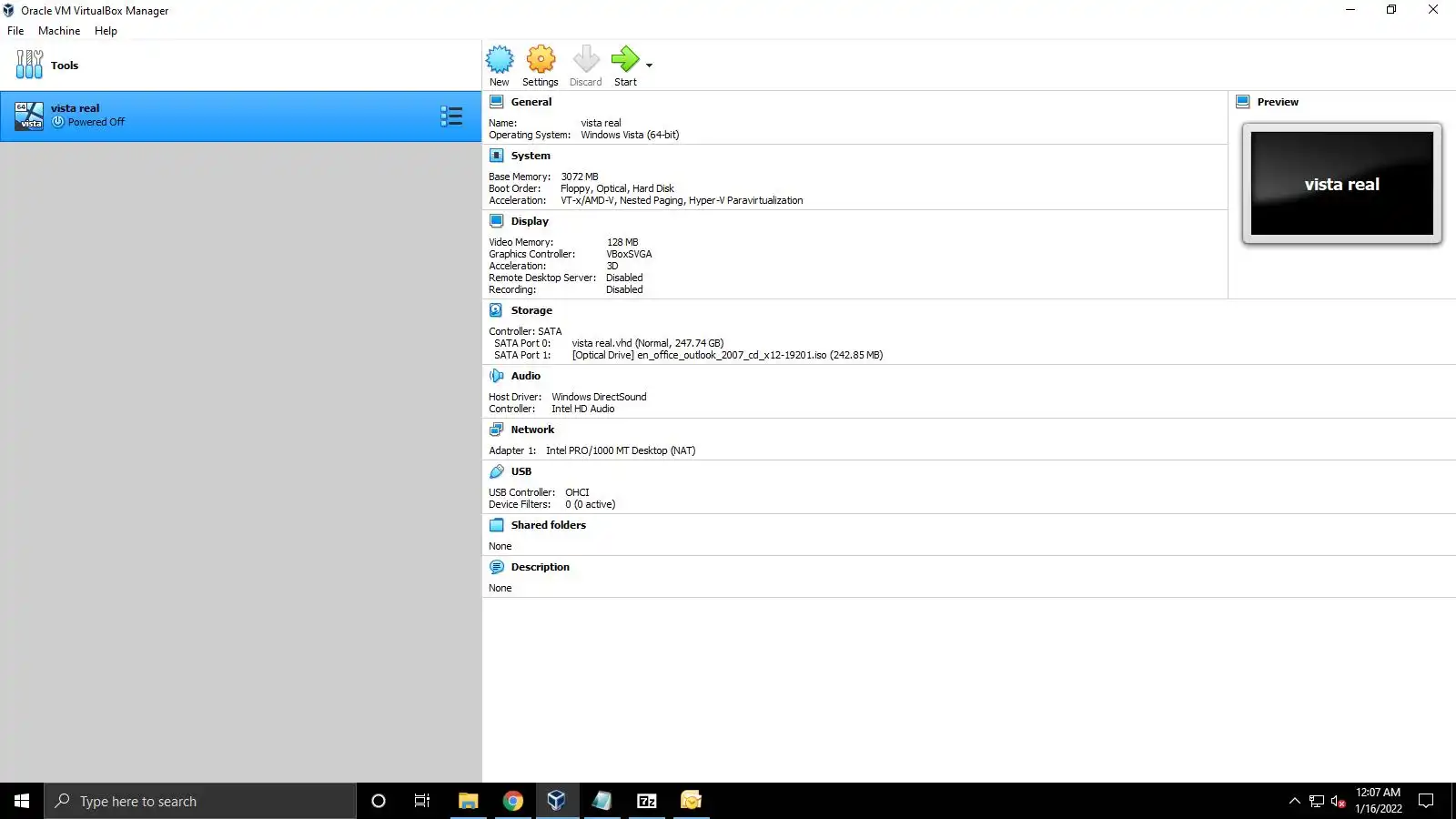Viewport: 1456px width, 819px height.
Task: Open Cortana circle icon on taskbar
Action: (x=379, y=801)
